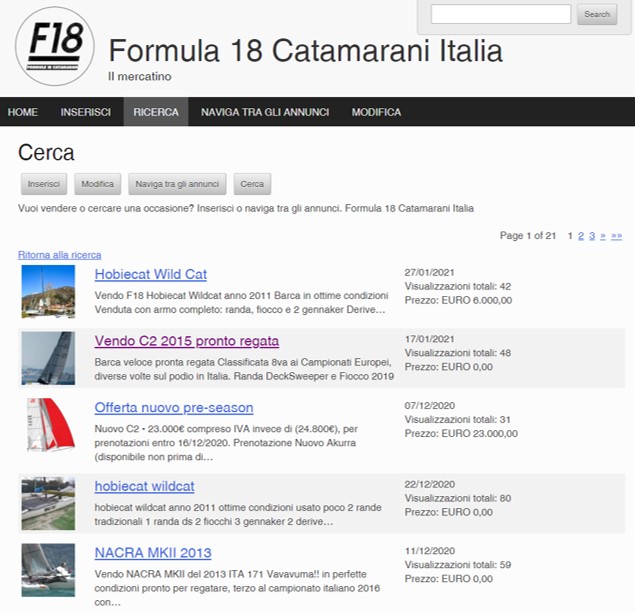Click the date 17/01/2021
The height and width of the screenshot is (613, 635).
coord(429,339)
